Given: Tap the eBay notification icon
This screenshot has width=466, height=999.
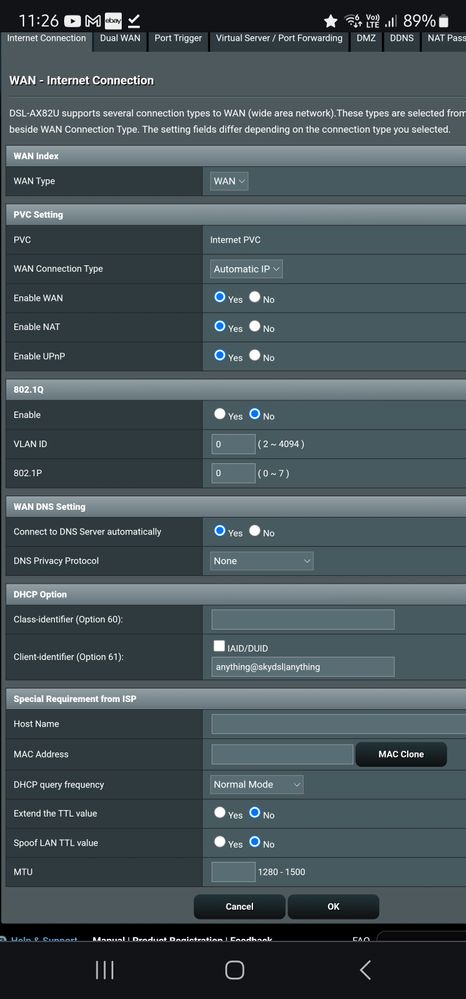Looking at the screenshot, I should tap(113, 21).
